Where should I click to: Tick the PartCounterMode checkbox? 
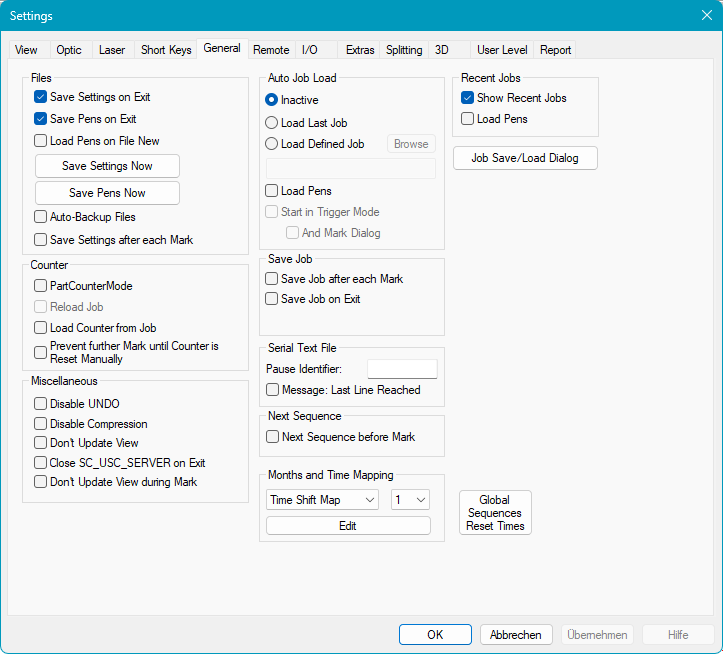(41, 286)
